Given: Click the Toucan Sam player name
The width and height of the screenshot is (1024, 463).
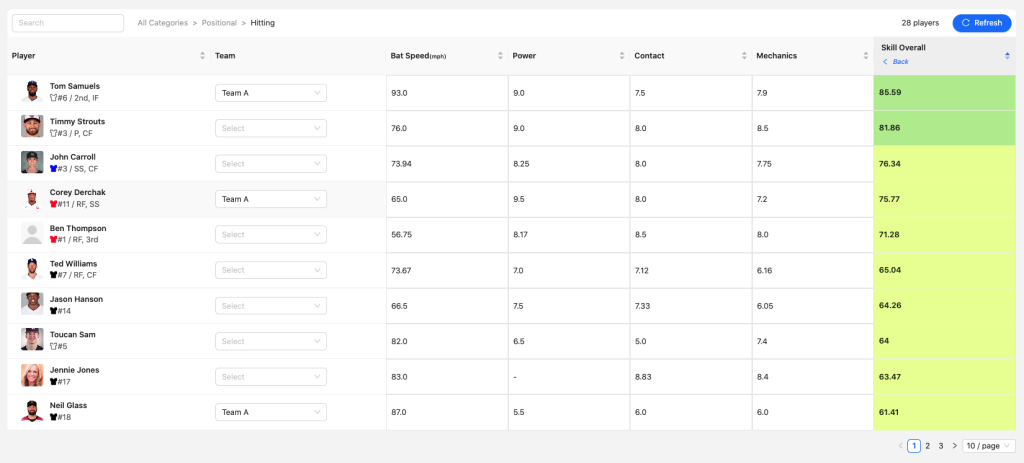Looking at the screenshot, I should tap(72, 334).
